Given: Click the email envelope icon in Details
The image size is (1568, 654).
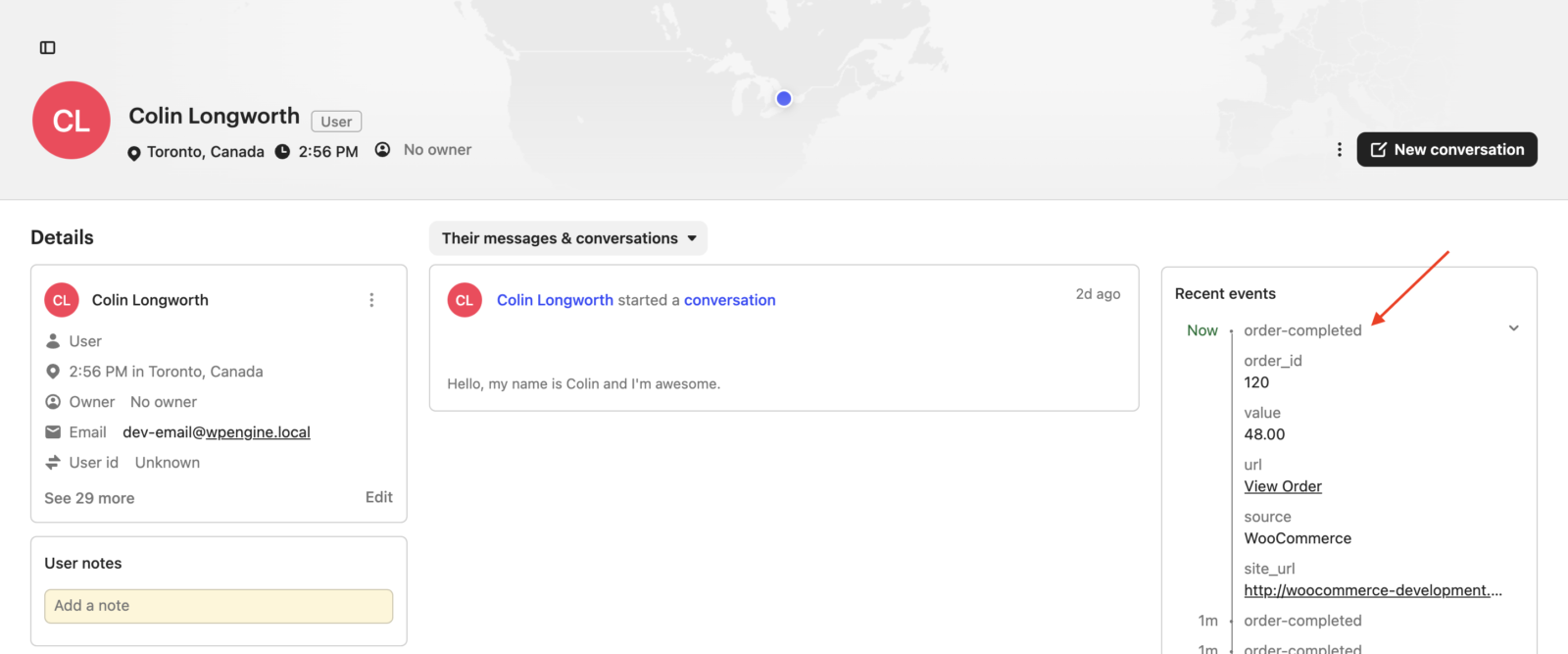Looking at the screenshot, I should coord(53,432).
